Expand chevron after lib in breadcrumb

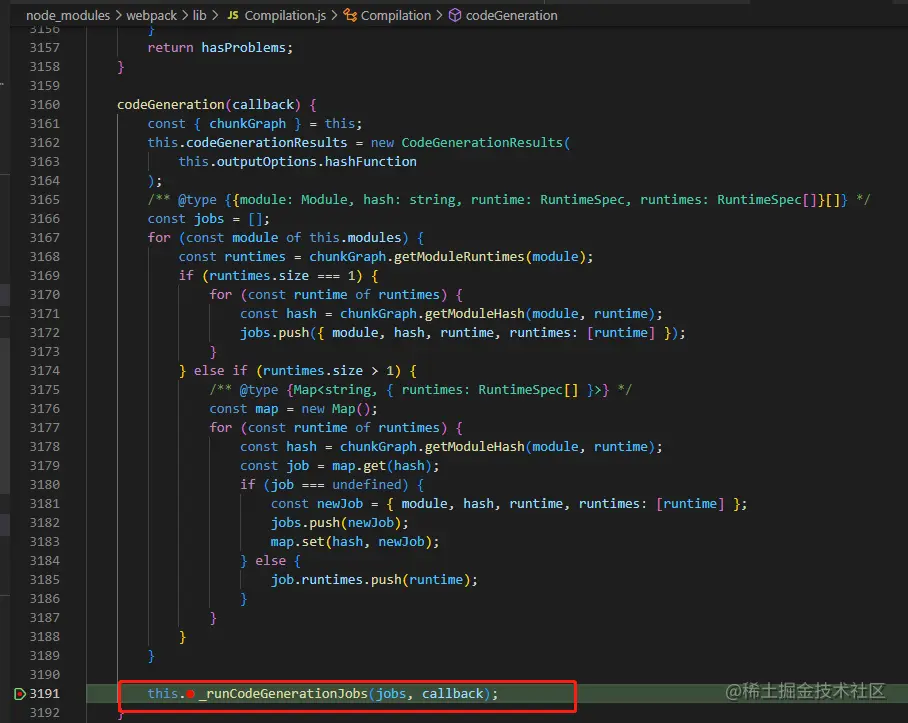click(x=215, y=16)
